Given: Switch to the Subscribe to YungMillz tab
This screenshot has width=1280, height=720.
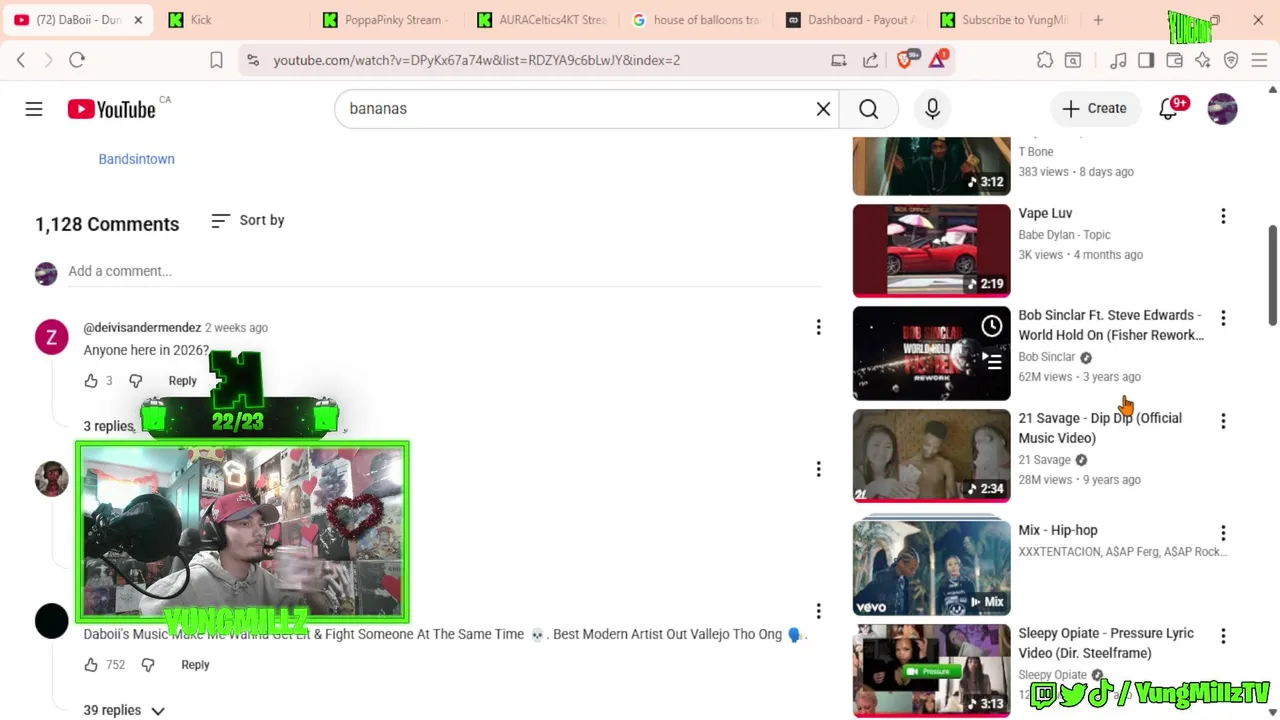Looking at the screenshot, I should click(x=1005, y=20).
